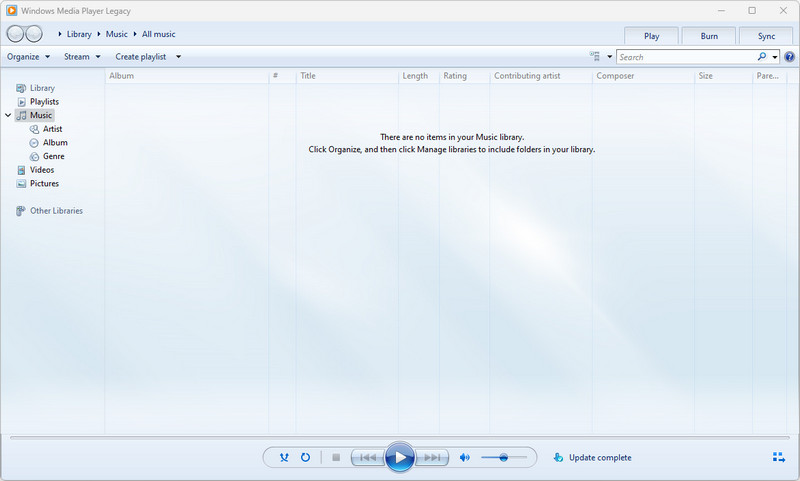Click Music in the breadcrumb
Screen dimensions: 800x481
click(x=116, y=34)
